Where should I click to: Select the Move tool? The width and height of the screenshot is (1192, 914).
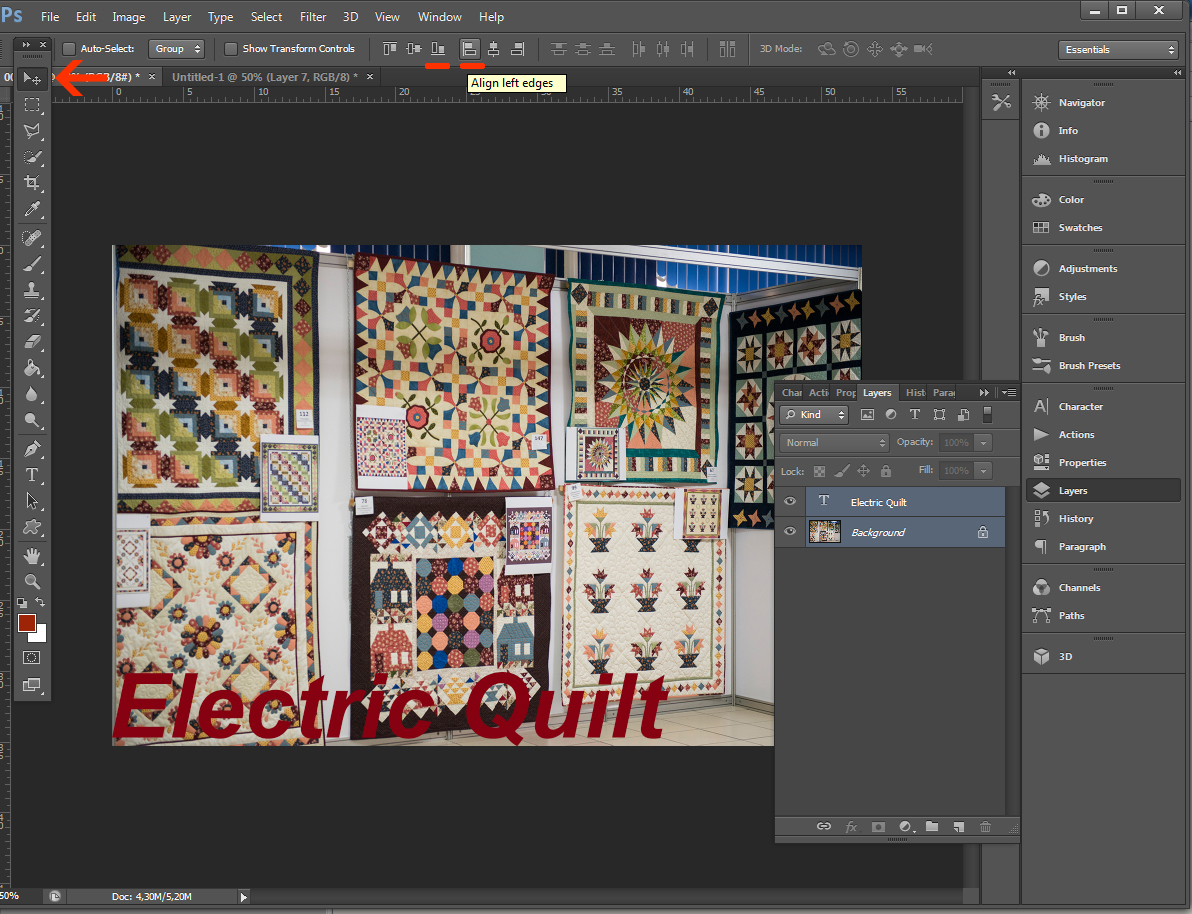(x=32, y=78)
